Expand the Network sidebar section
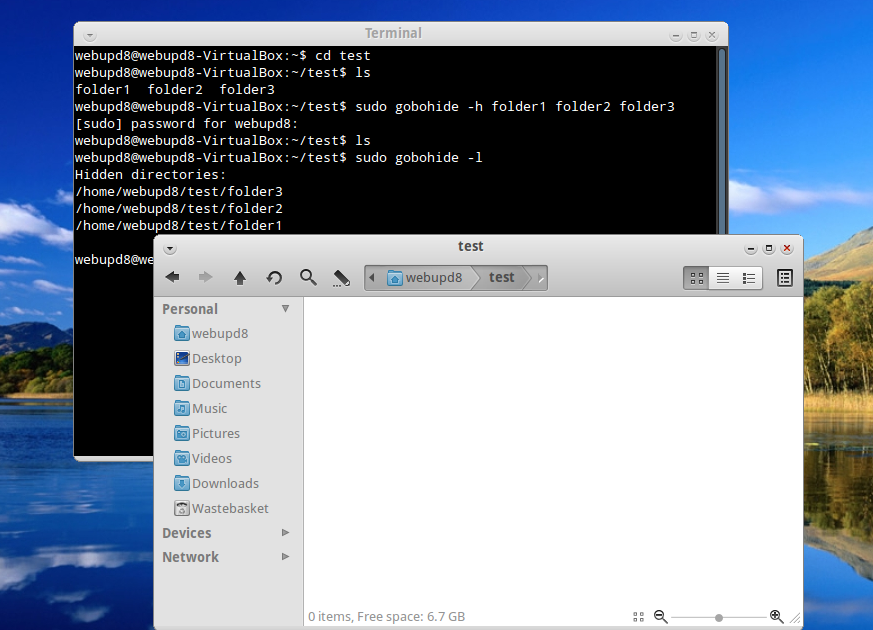 click(286, 557)
